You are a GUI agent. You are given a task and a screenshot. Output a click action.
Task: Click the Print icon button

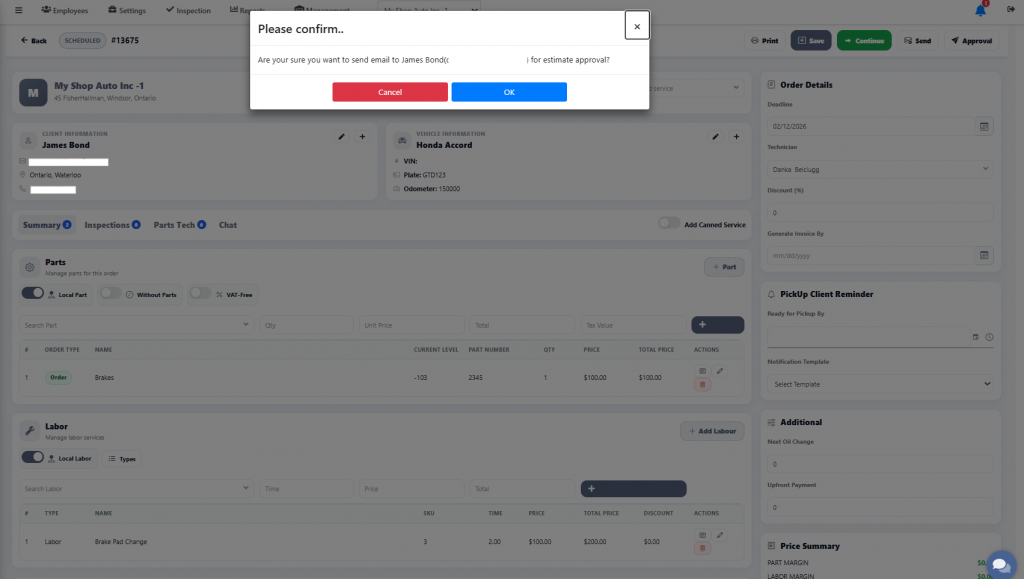pos(763,41)
